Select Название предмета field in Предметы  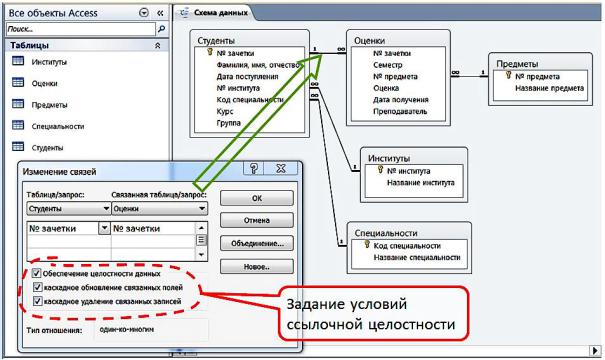coord(549,88)
